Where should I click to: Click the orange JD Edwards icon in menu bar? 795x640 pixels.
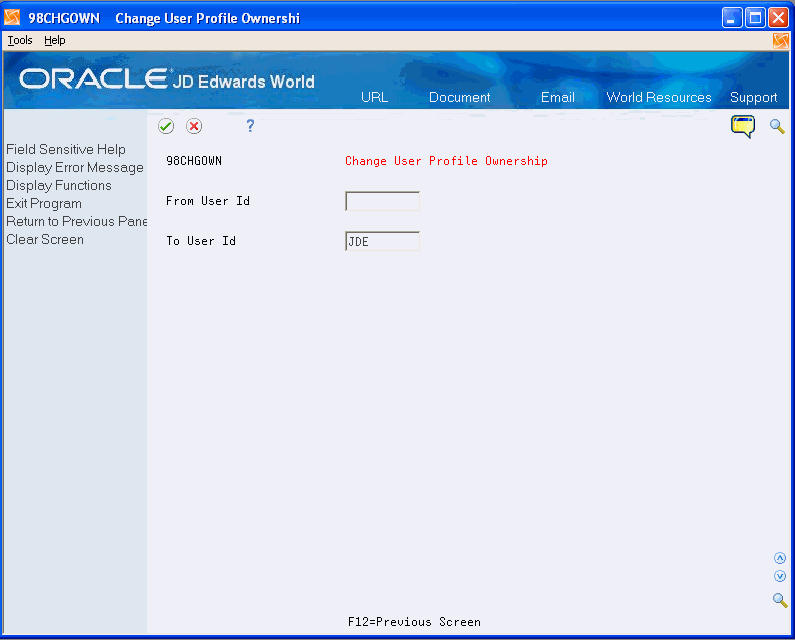point(781,41)
